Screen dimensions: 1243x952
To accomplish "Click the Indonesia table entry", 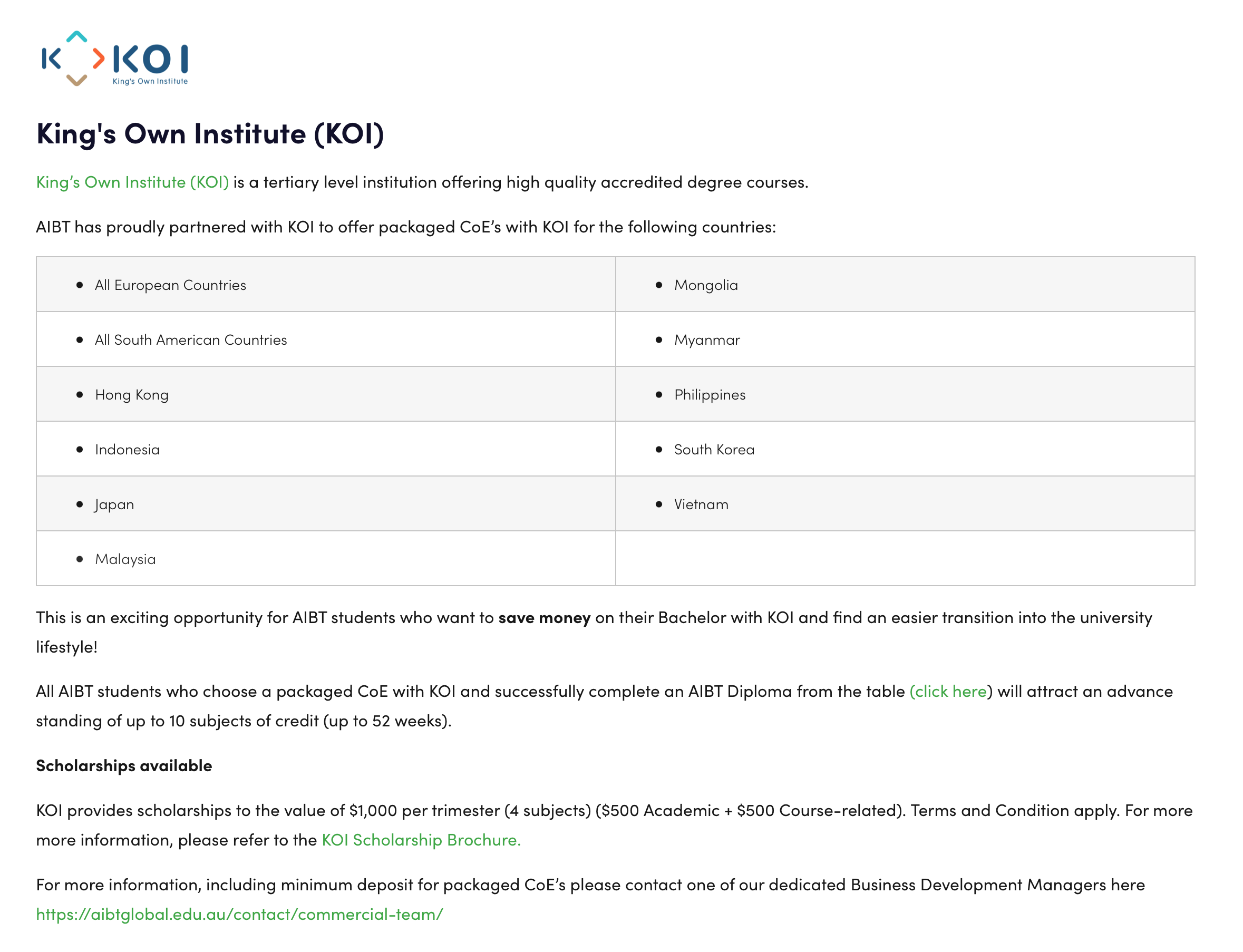I will coord(128,449).
